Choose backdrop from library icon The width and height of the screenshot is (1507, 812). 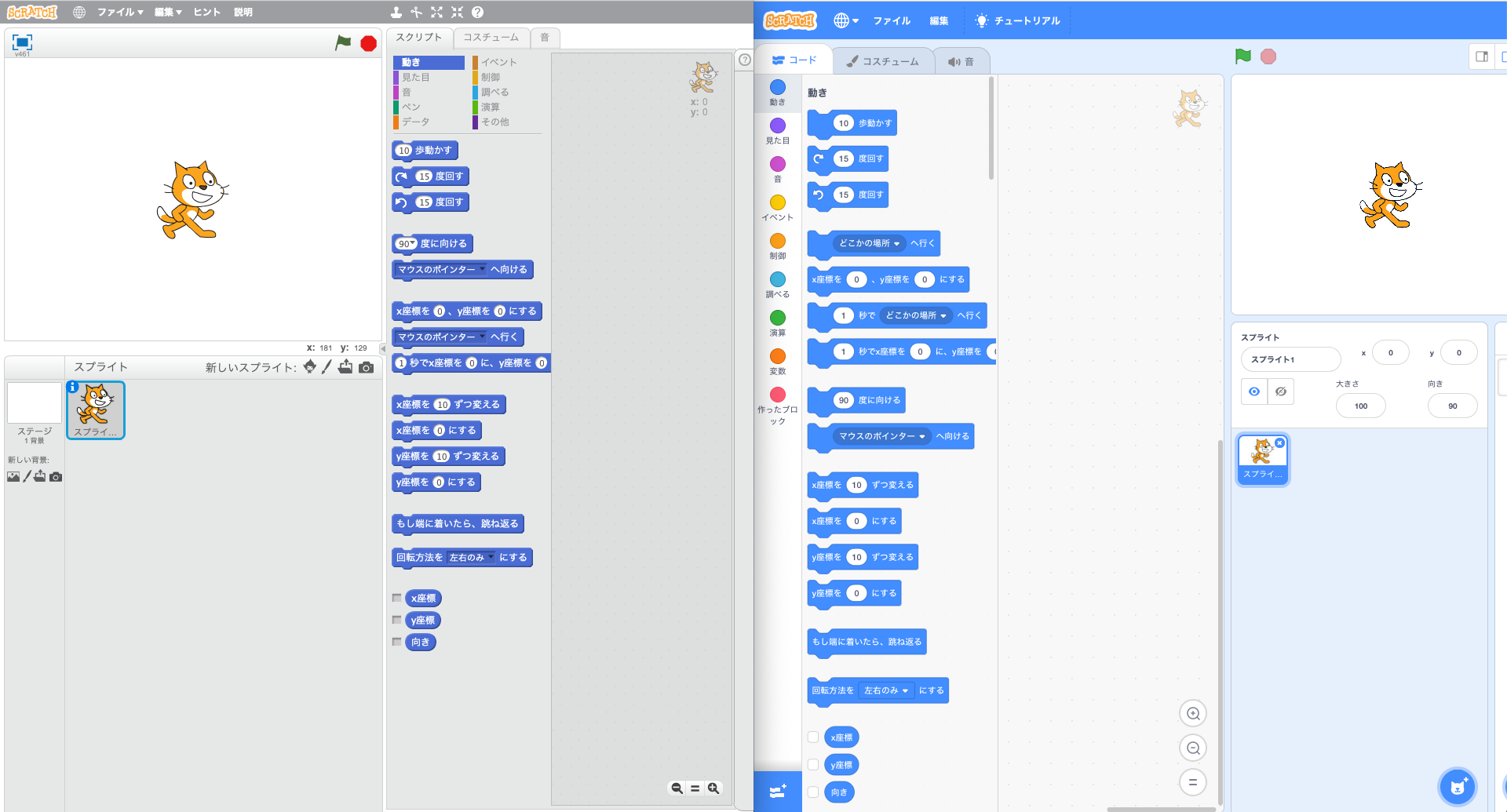[x=13, y=476]
